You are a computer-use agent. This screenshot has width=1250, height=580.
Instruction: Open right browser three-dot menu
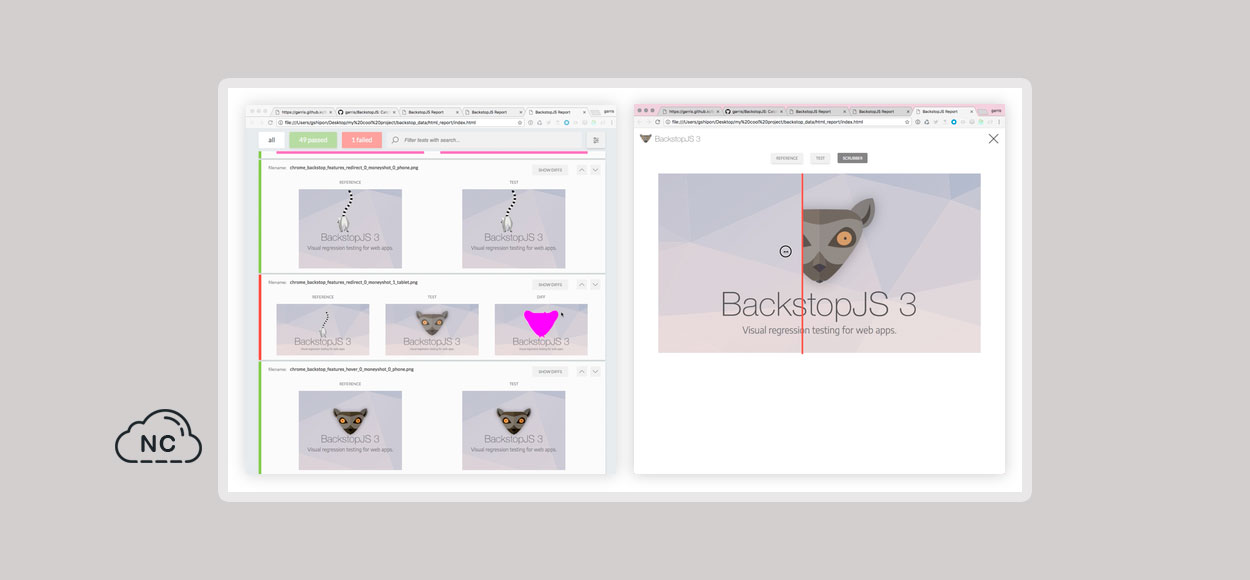pos(1000,122)
